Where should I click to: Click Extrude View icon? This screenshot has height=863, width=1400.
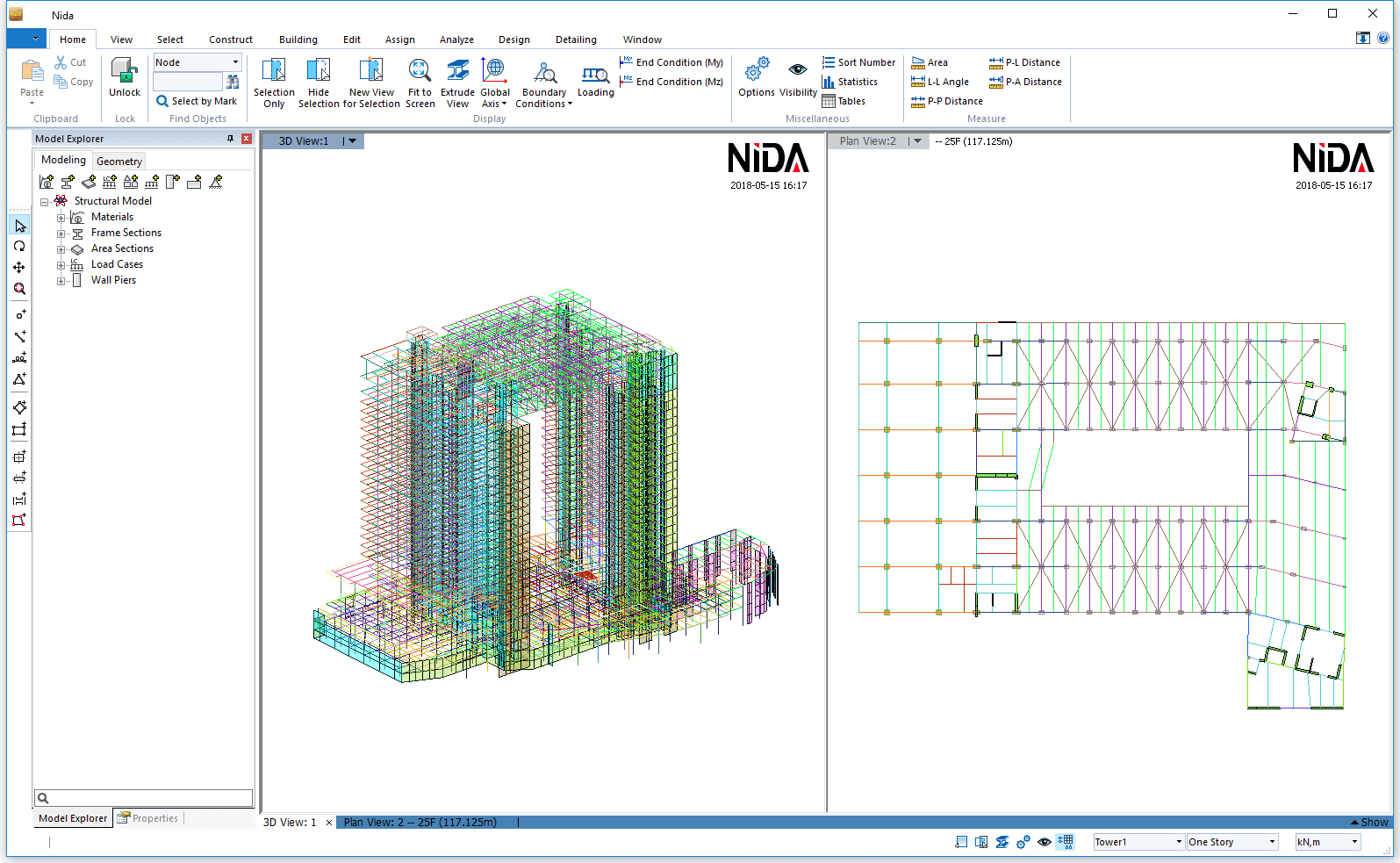coord(457,70)
